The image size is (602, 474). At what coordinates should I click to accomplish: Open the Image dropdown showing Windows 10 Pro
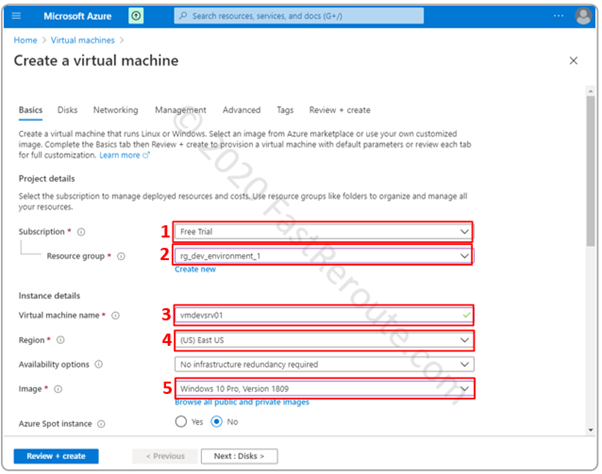(324, 389)
